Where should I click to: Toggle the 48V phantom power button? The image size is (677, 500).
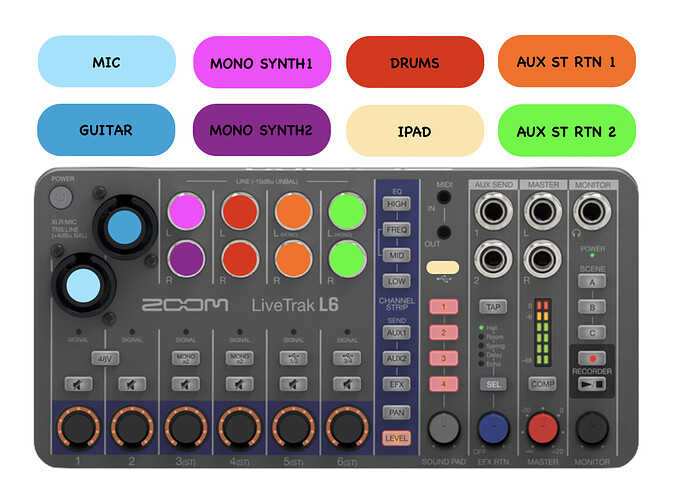(105, 358)
